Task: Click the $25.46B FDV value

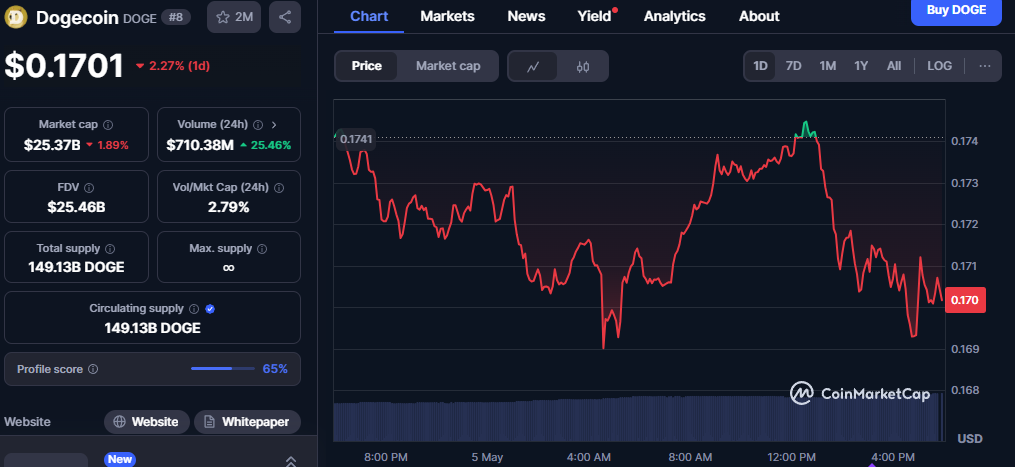Action: pos(76,208)
